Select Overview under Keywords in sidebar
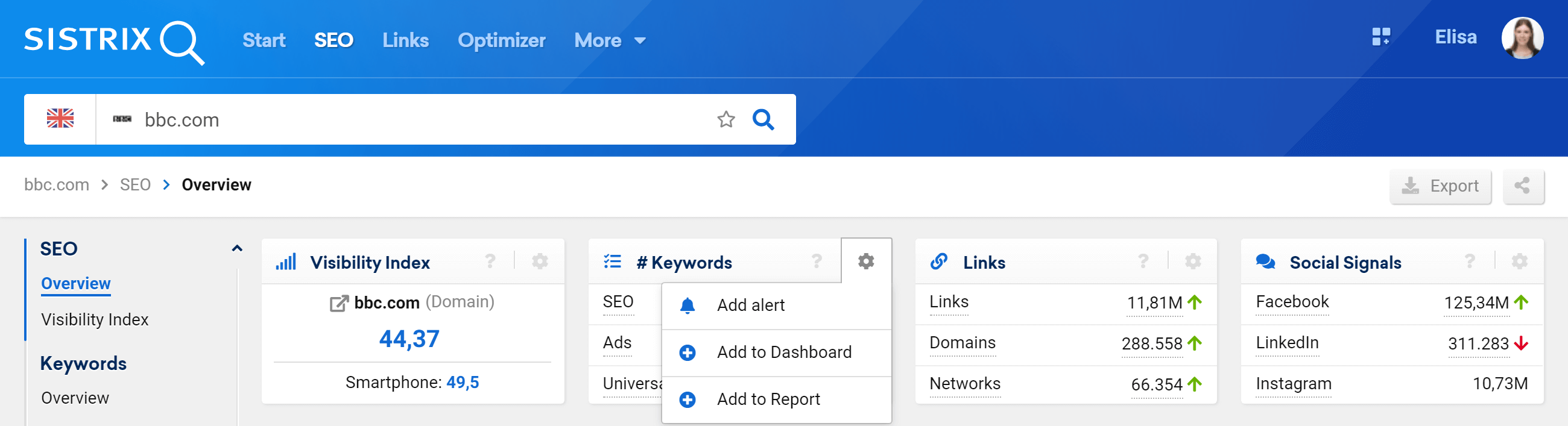1568x426 pixels. [x=75, y=398]
